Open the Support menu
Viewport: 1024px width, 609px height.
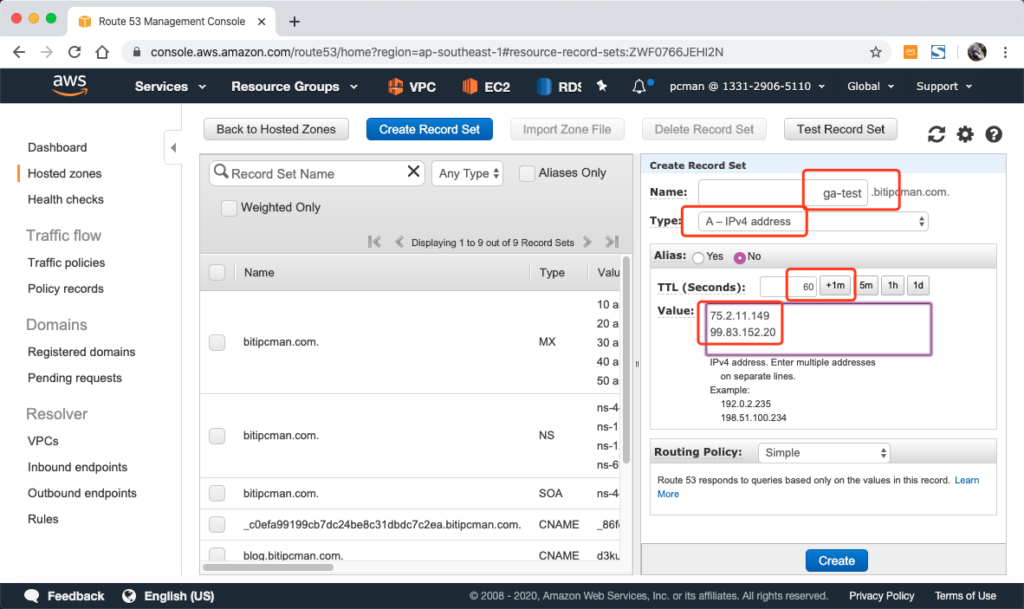tap(943, 87)
